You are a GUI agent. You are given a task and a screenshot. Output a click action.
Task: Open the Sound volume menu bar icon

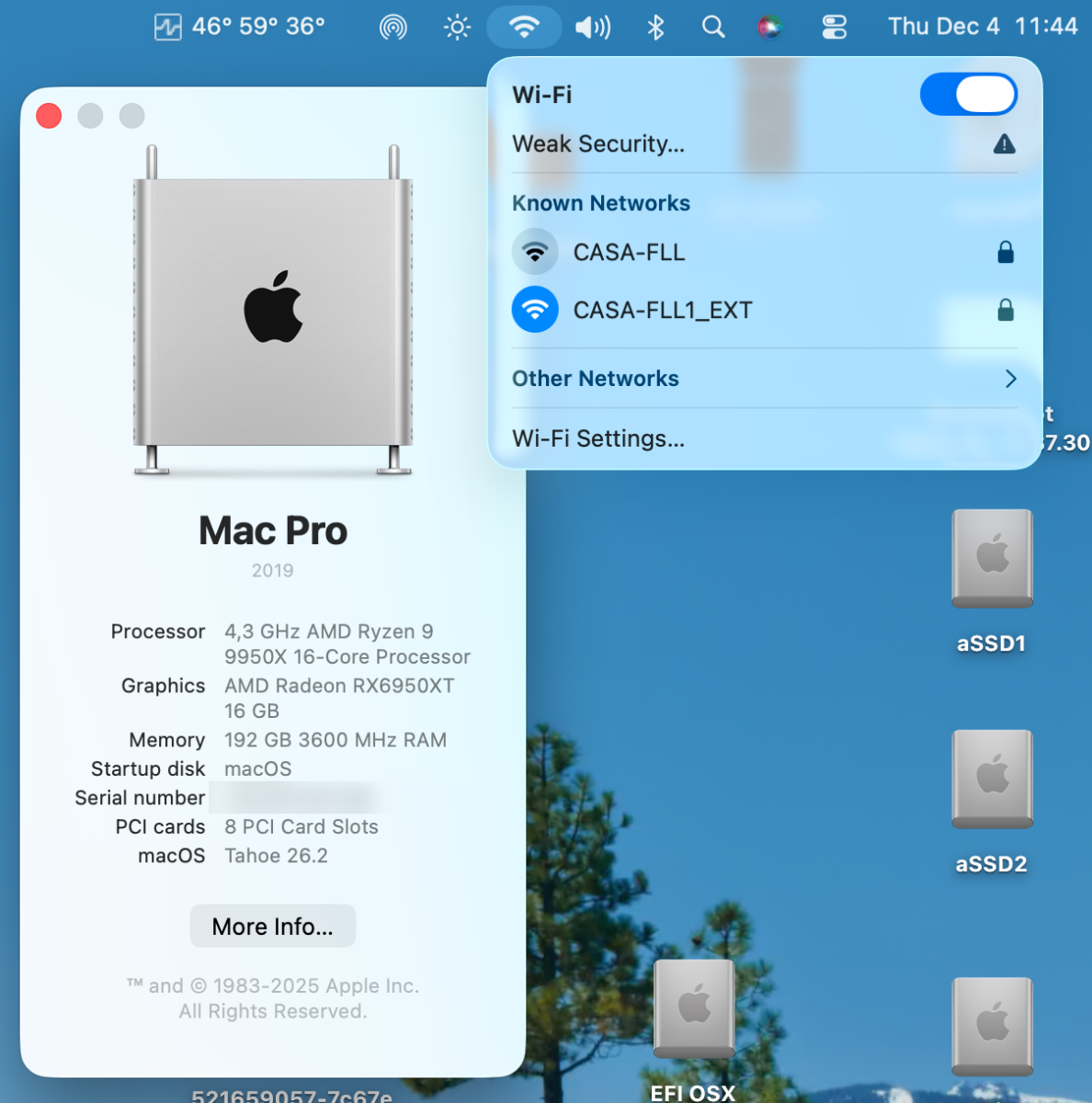click(593, 28)
